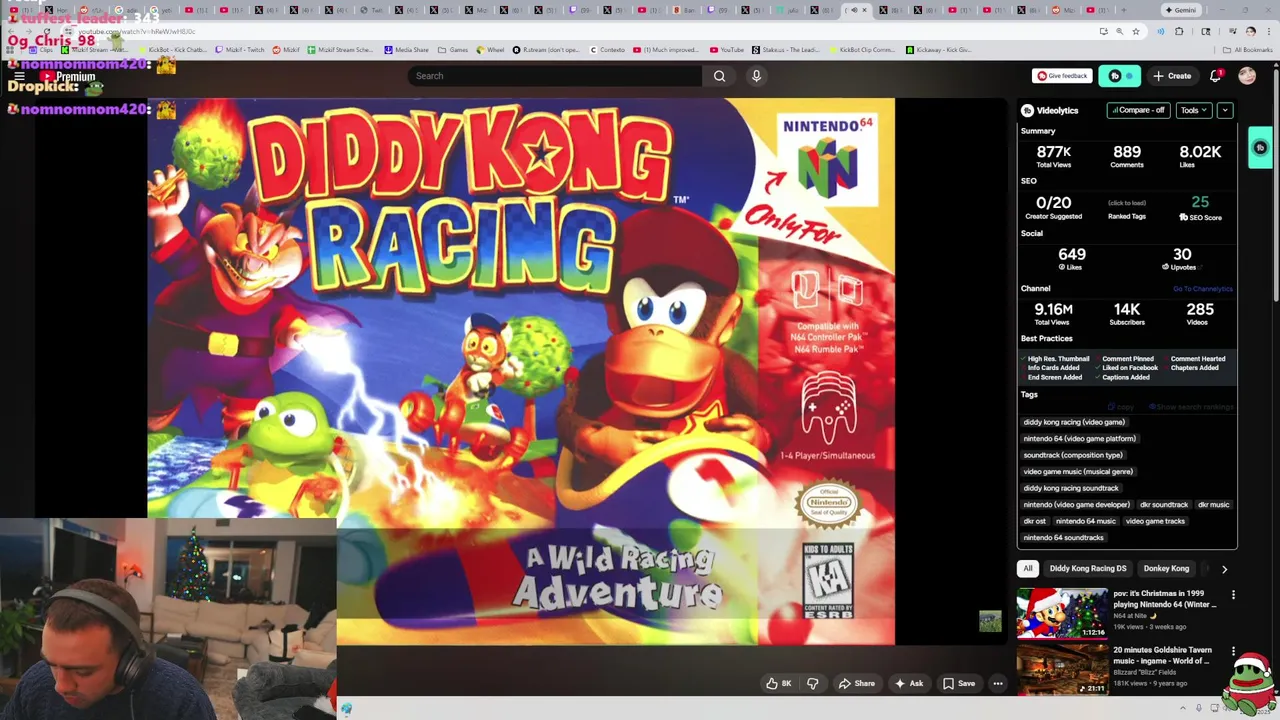Open options for Goldshire Tavern video
The width and height of the screenshot is (1280, 720).
[x=1233, y=651]
